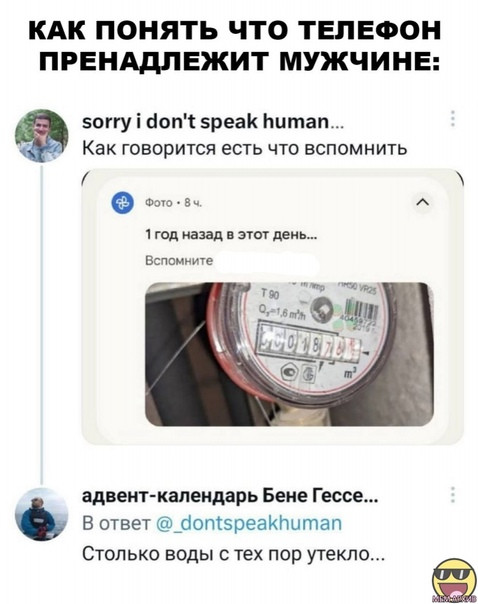Open the first tweet author's profile avatar
The height and width of the screenshot is (604, 478).
41,136
